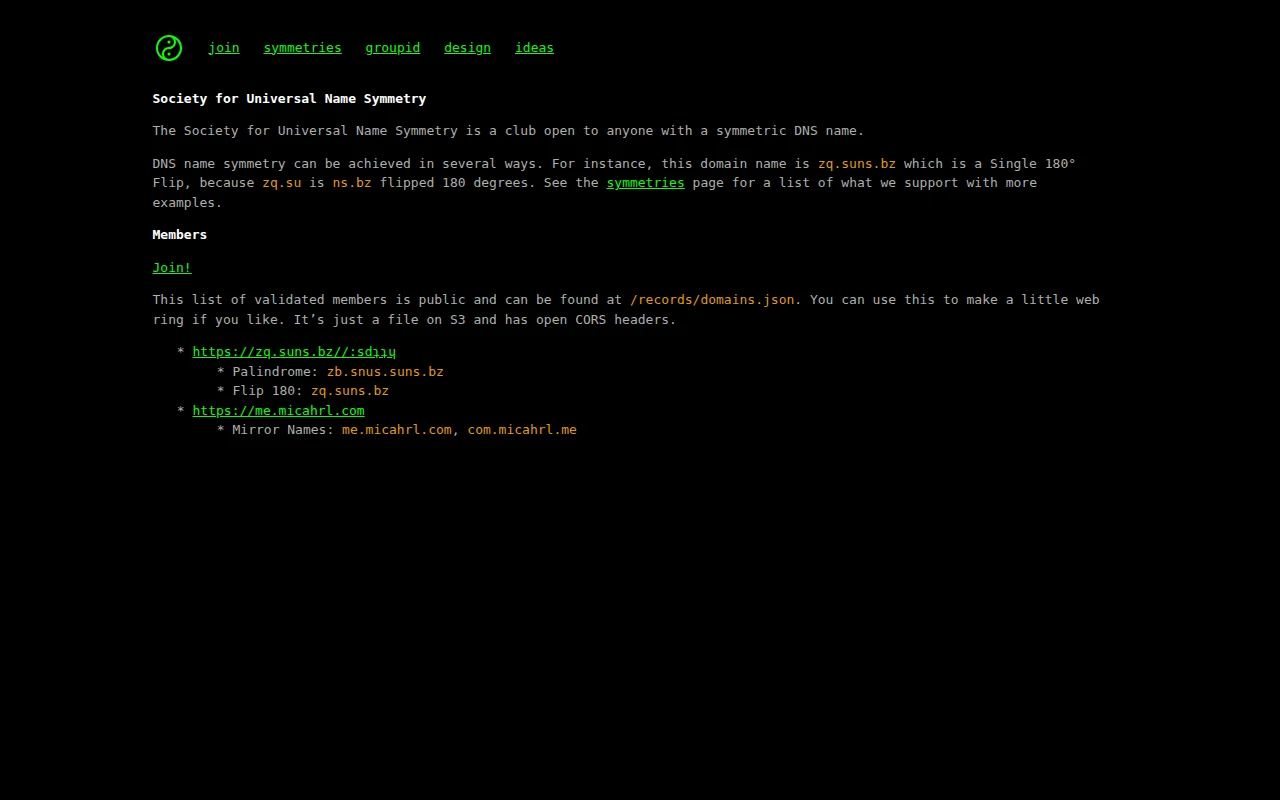Select the Flip 180 zq.suns.bz entry
Screen dimensions: 1280x800
pyautogui.click(x=350, y=390)
